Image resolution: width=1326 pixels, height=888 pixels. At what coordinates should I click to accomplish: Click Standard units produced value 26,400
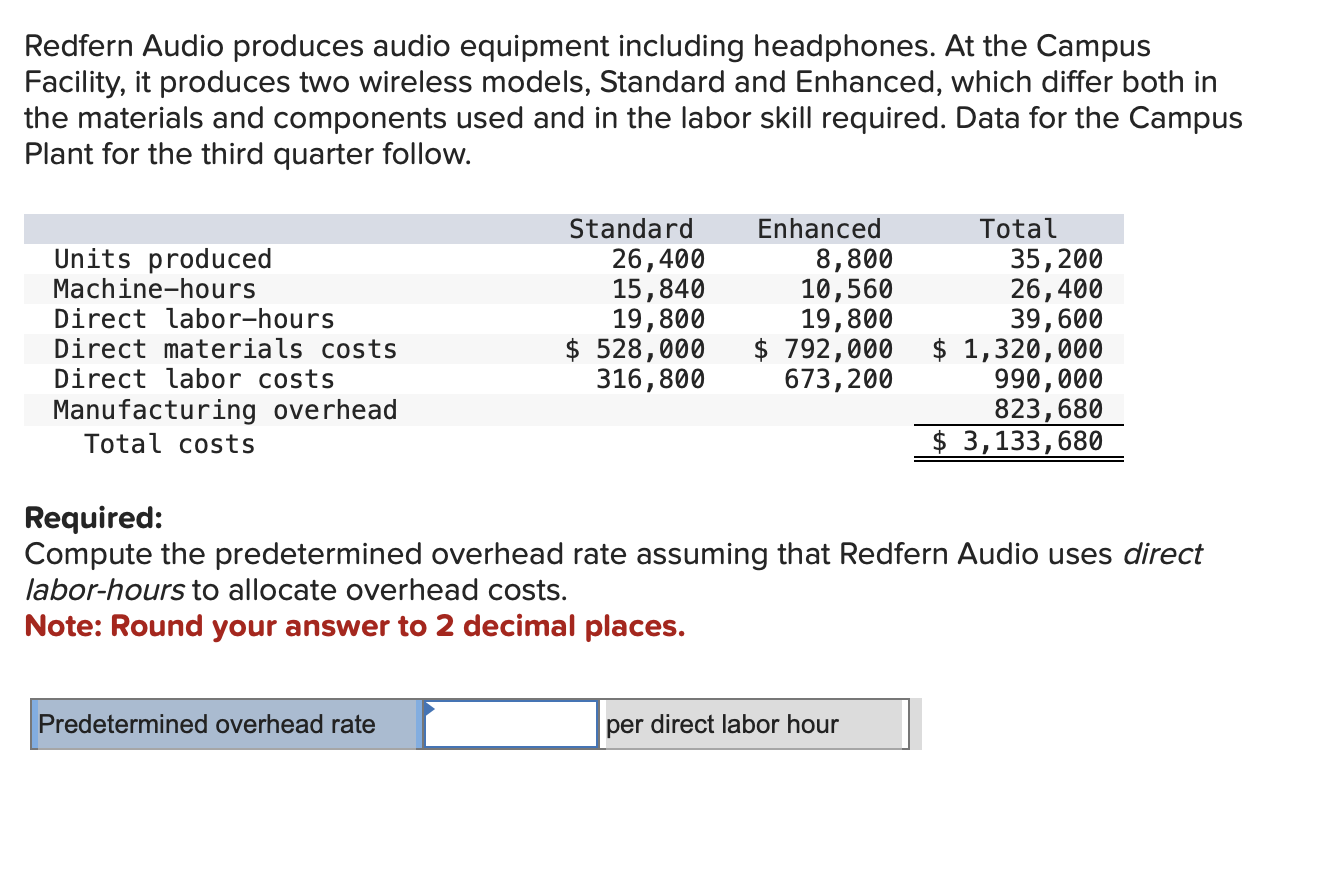[x=658, y=259]
